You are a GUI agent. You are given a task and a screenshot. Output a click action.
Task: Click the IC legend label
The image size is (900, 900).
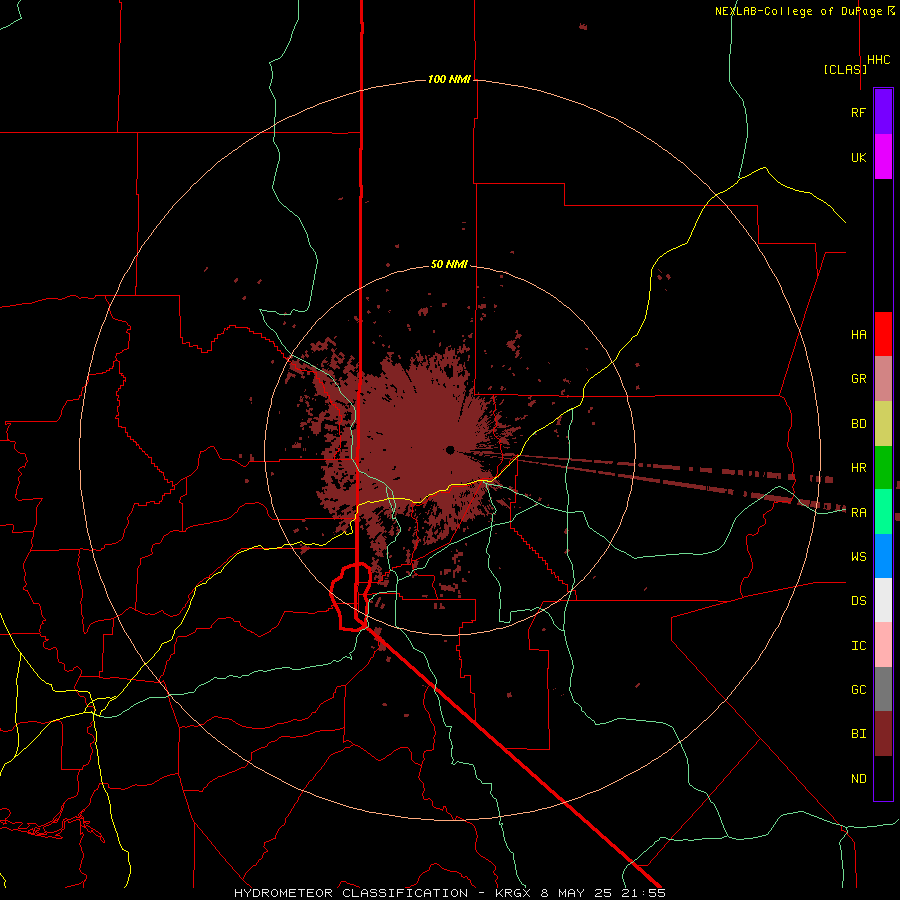858,646
